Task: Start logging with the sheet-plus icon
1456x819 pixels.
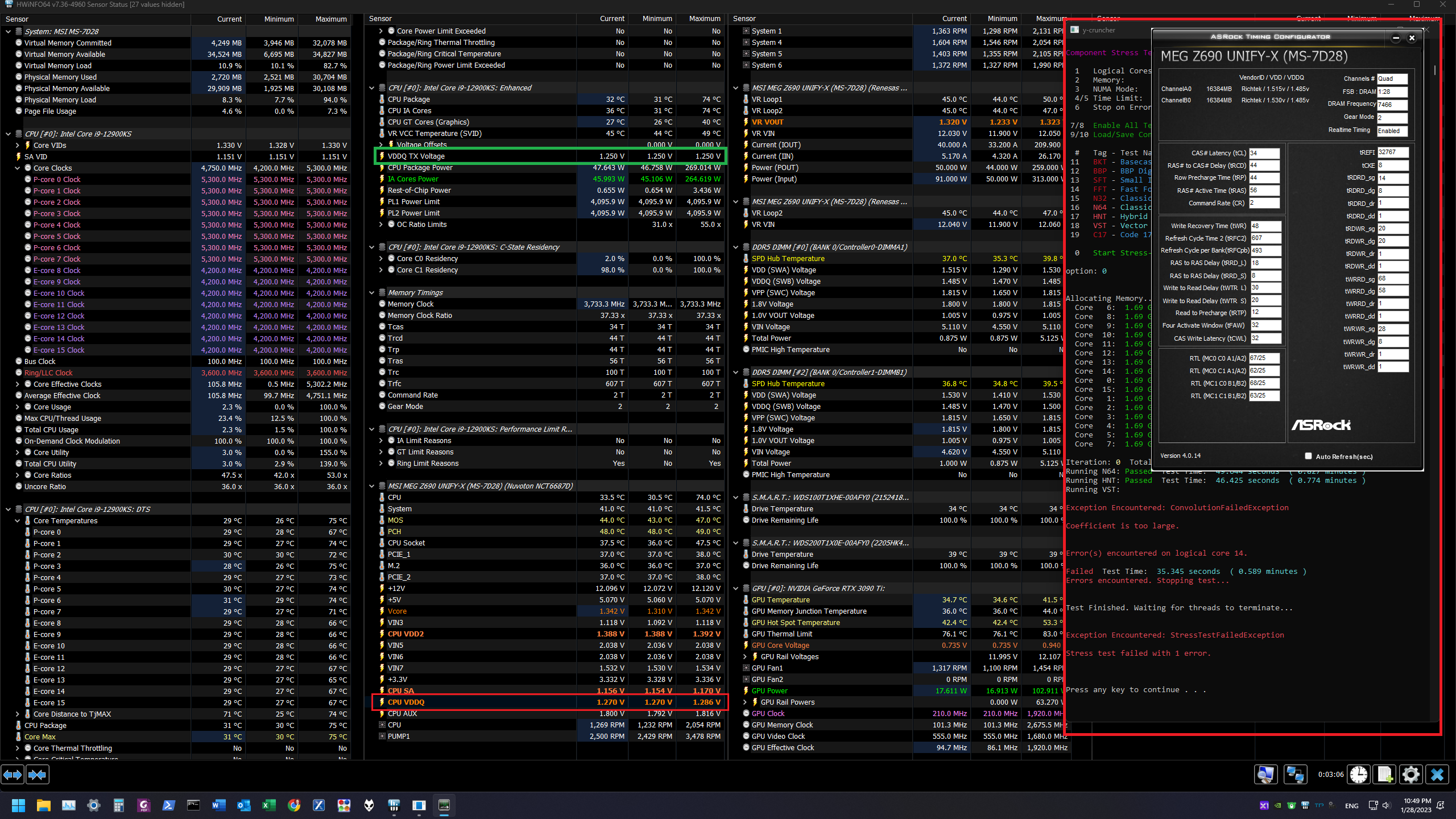Action: [x=1385, y=774]
